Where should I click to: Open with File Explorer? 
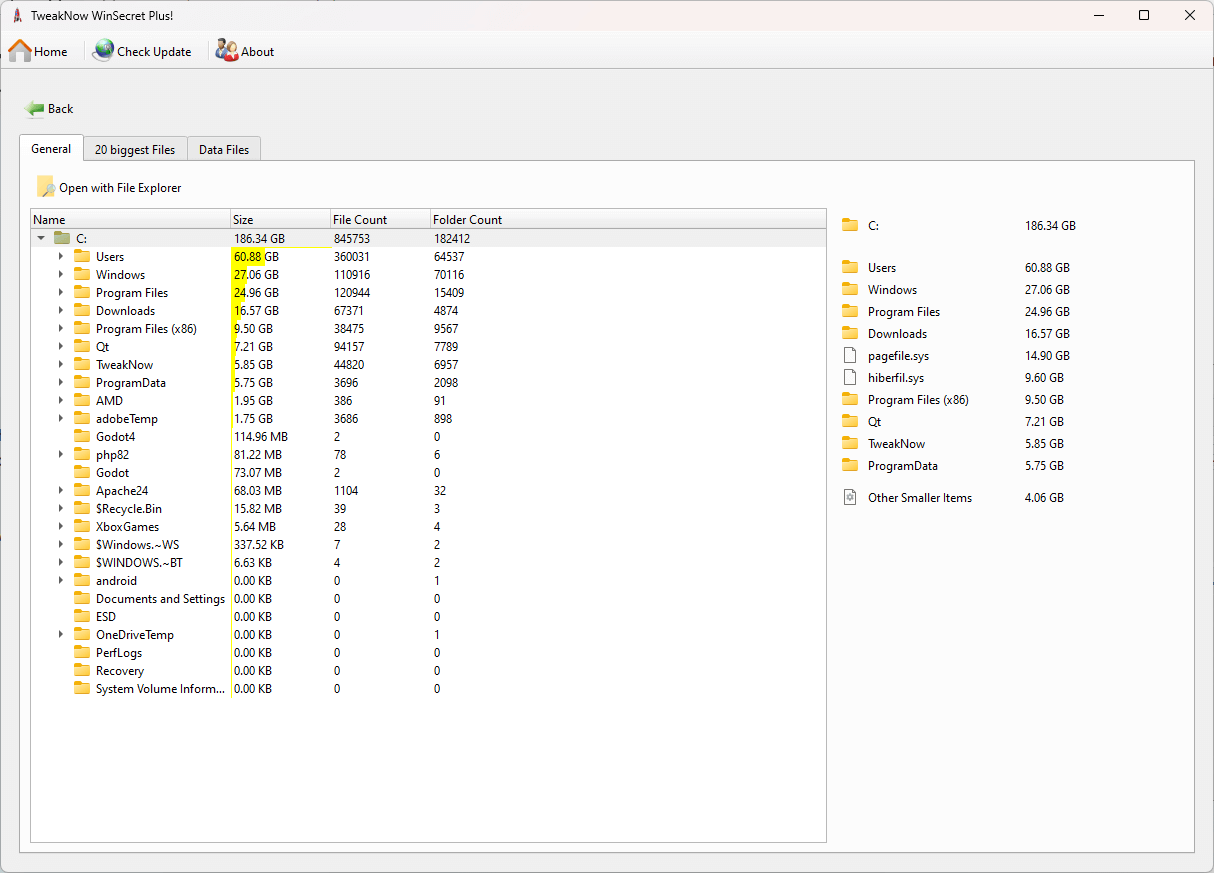click(112, 187)
